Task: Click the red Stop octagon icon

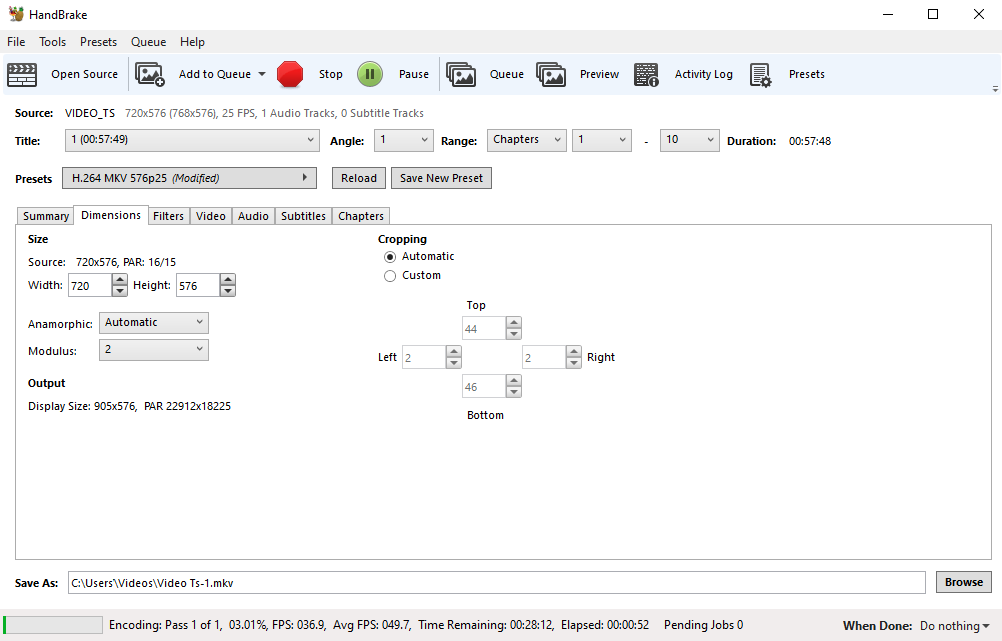Action: pyautogui.click(x=290, y=74)
